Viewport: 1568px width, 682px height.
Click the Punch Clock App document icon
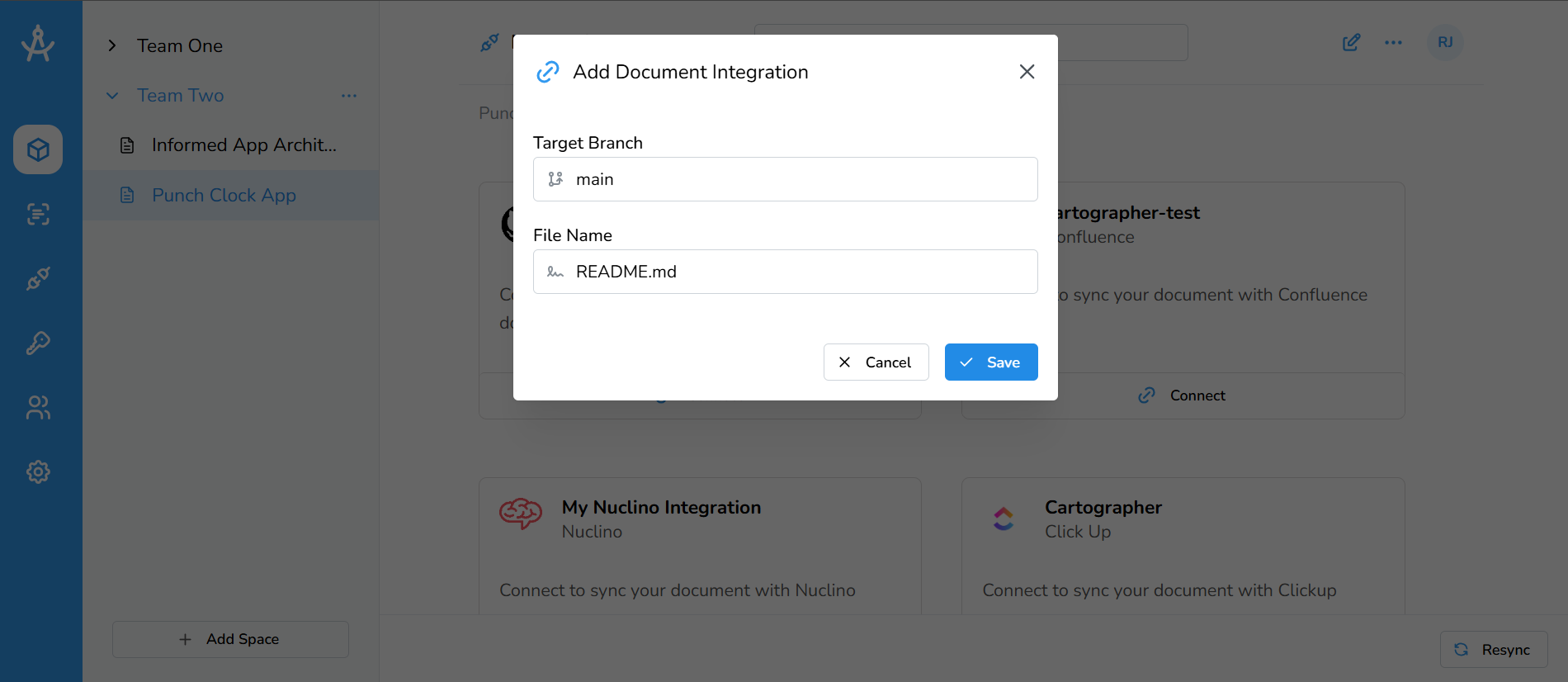coord(127,196)
